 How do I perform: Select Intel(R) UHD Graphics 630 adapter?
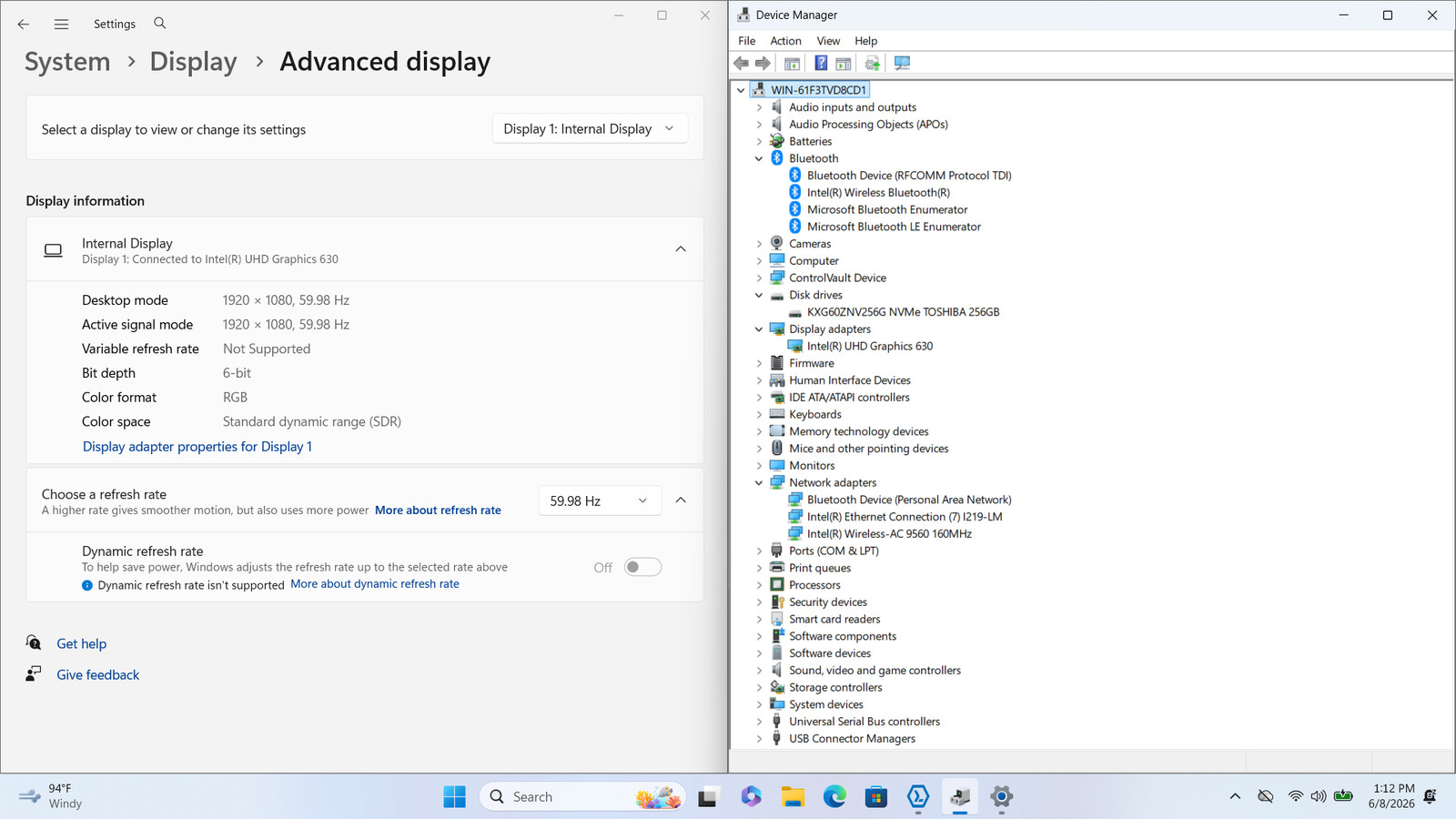[x=870, y=346]
